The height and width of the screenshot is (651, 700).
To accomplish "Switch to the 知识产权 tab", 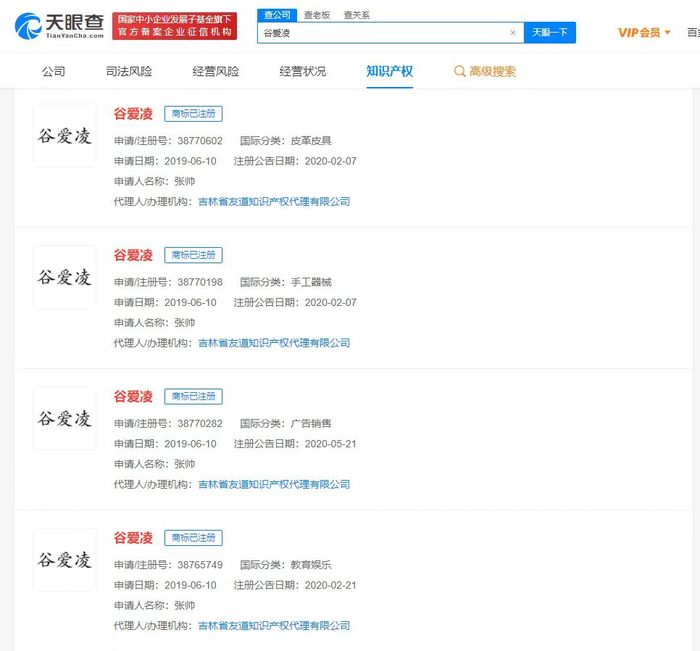I will pyautogui.click(x=390, y=71).
